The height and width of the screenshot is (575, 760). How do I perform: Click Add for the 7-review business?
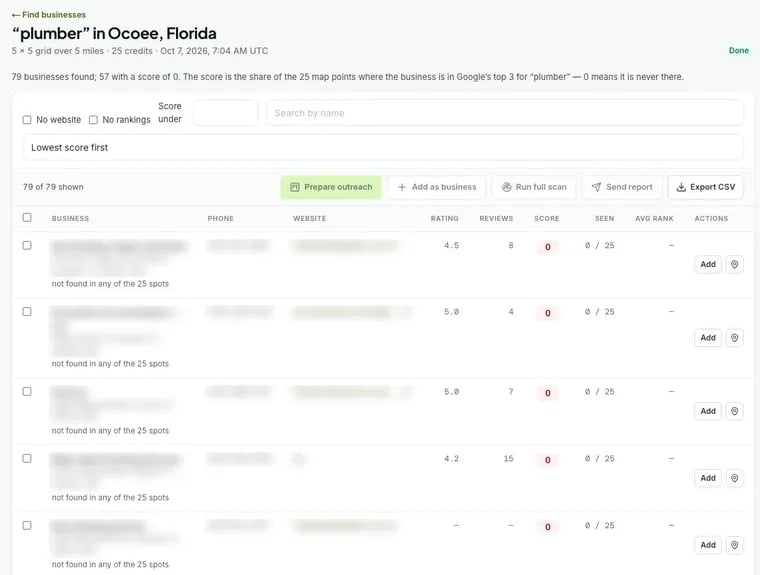click(708, 411)
